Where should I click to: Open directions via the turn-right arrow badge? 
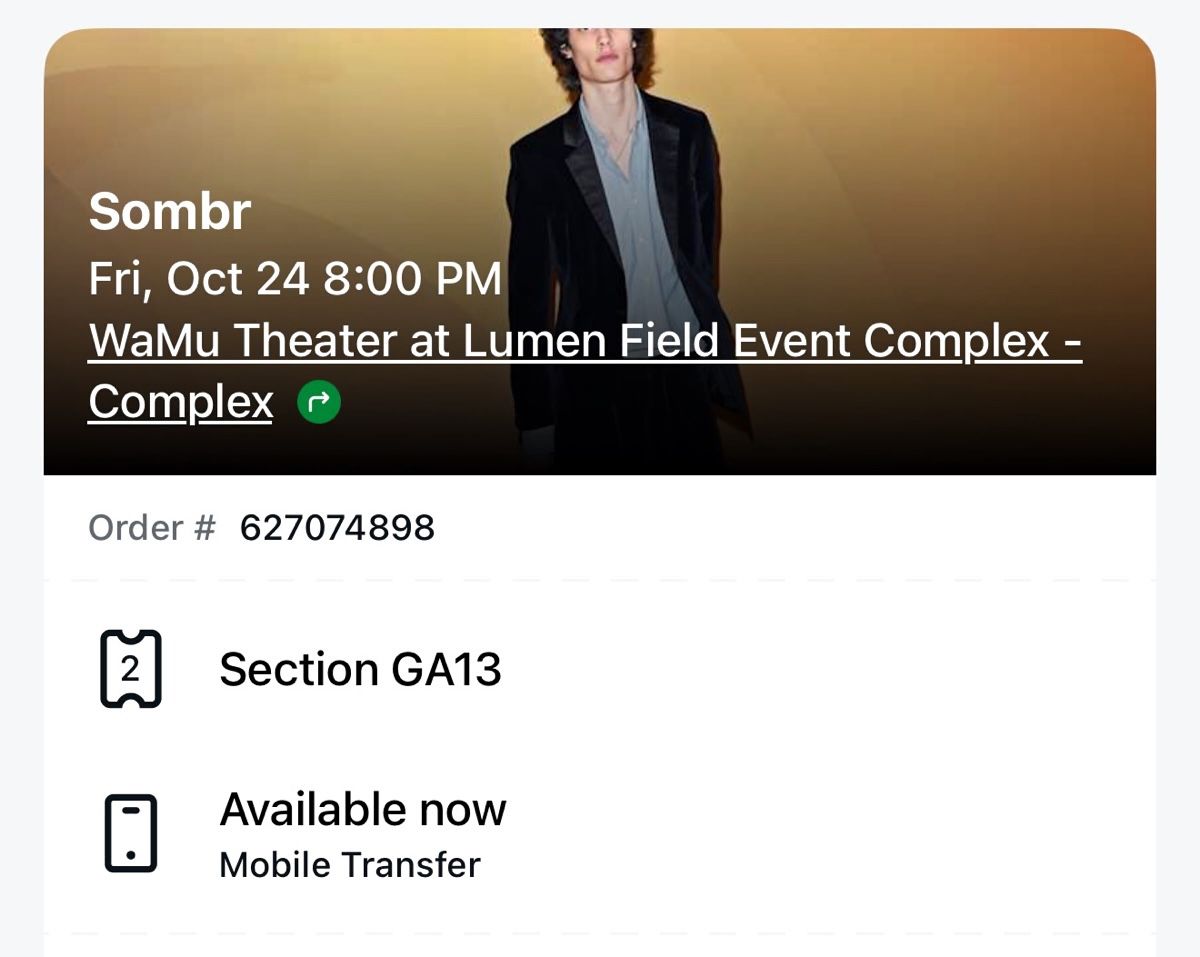point(318,401)
